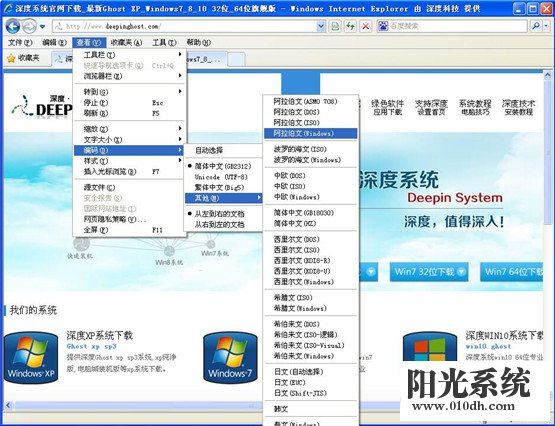This screenshot has height=426, width=555.
Task: Click the compatibility view icon
Action: 335,26
